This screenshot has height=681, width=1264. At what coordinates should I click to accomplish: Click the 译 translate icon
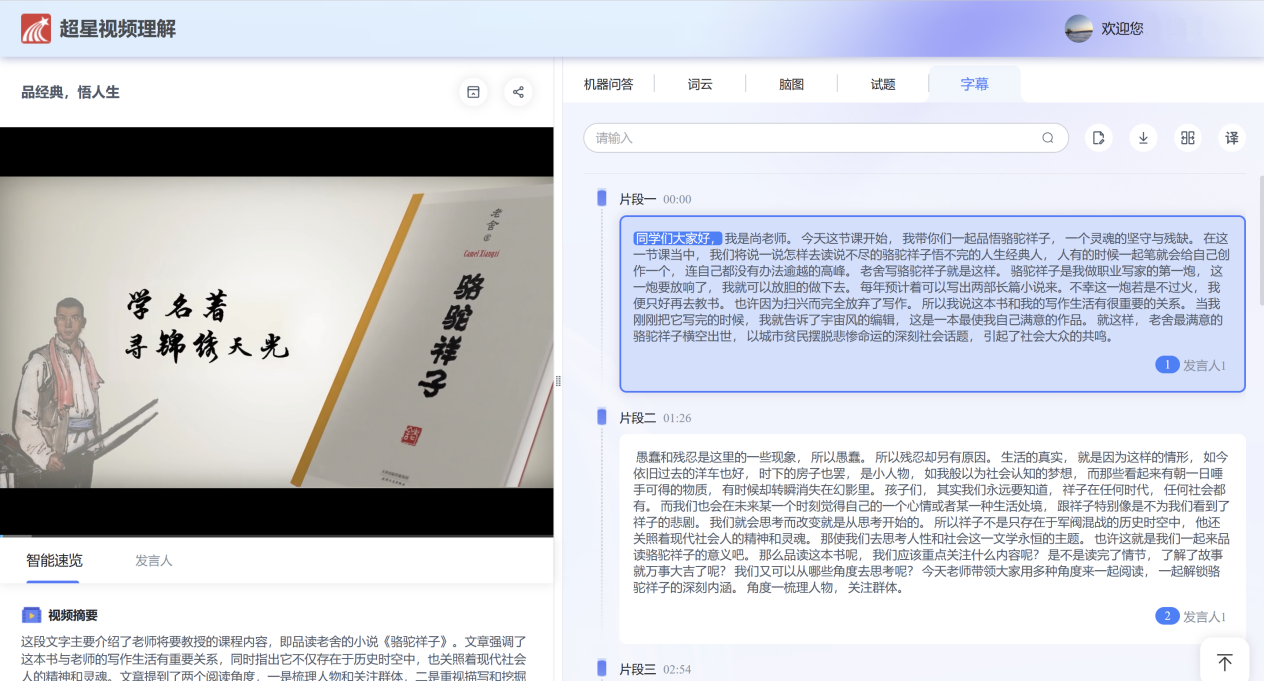point(1232,138)
